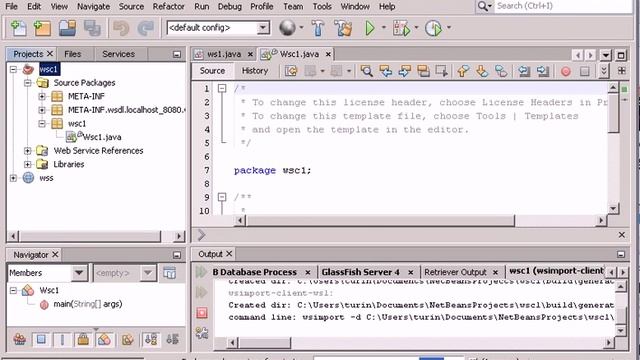Image resolution: width=640 pixels, height=360 pixels.
Task: Open Wsc1.java in the project tree
Action: [x=102, y=137]
